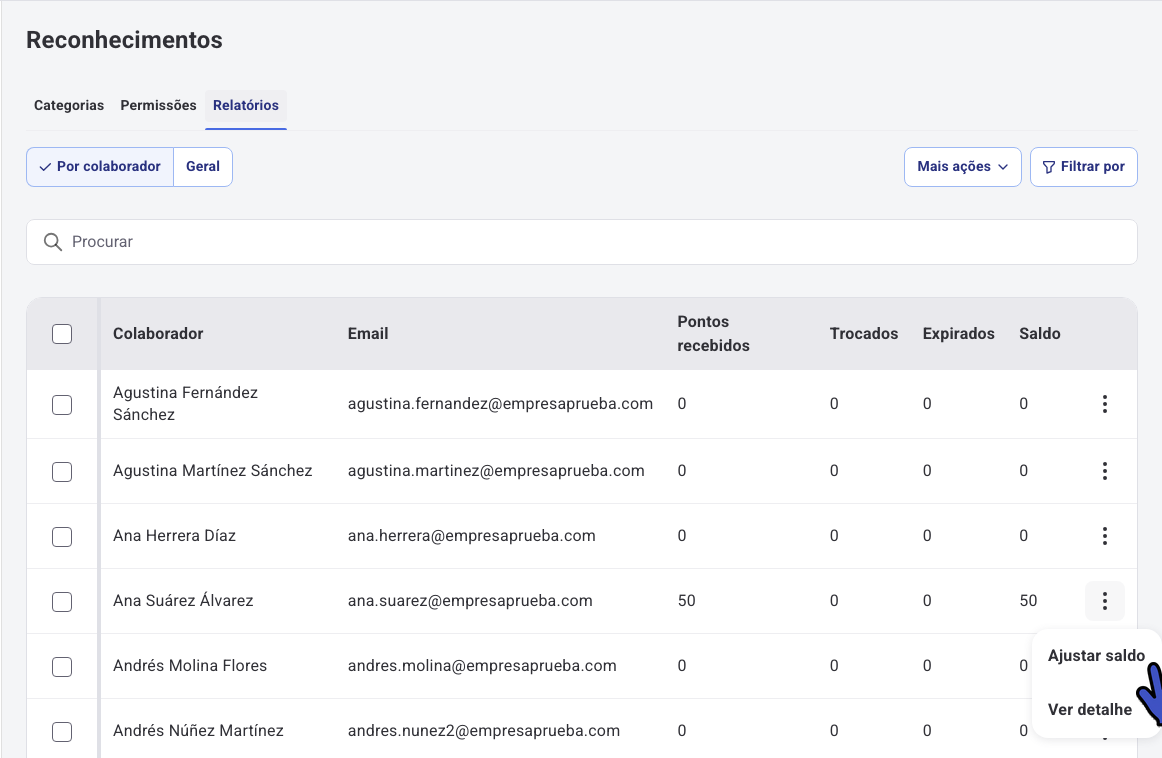Viewport: 1162px width, 758px height.
Task: Mark the Andrés Molina Flores checkbox
Action: click(62, 666)
